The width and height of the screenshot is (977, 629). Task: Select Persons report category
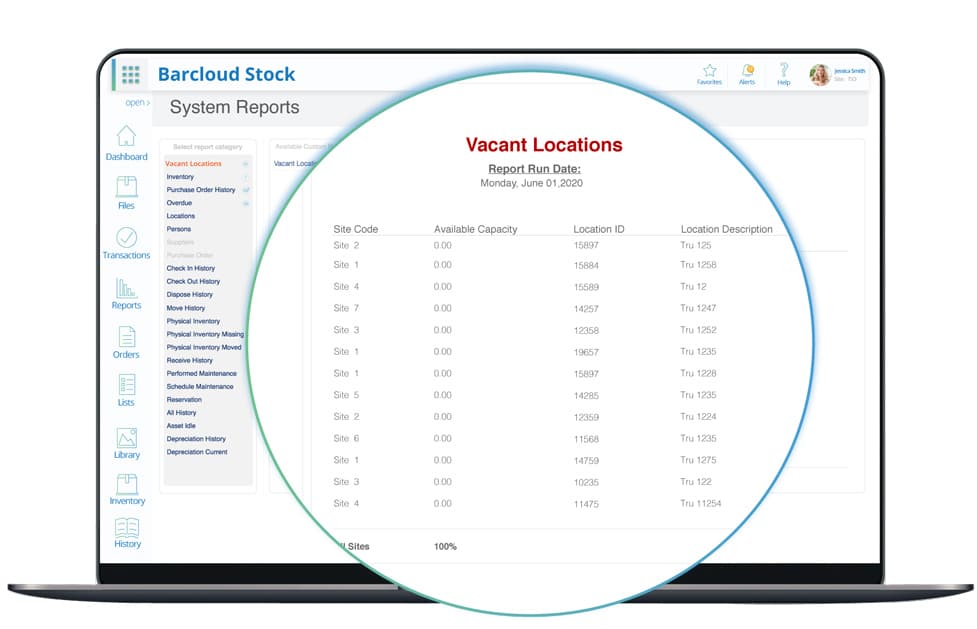coord(179,229)
